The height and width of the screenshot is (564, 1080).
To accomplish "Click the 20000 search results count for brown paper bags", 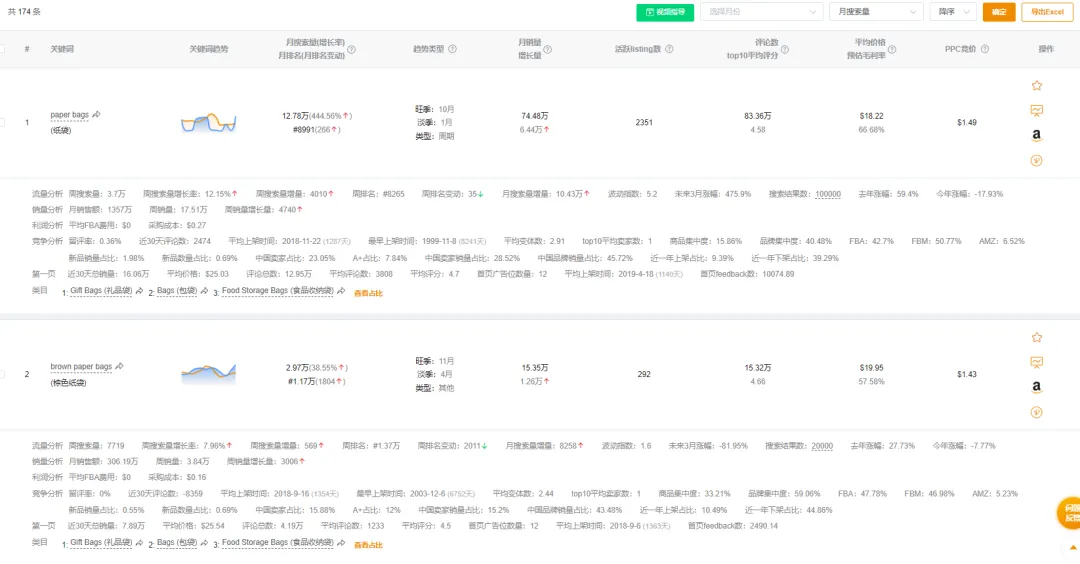I will click(x=822, y=446).
